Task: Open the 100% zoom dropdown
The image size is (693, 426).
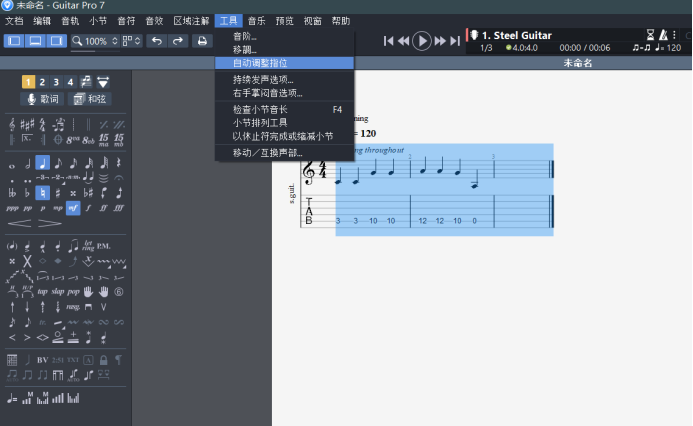Action: (94, 41)
